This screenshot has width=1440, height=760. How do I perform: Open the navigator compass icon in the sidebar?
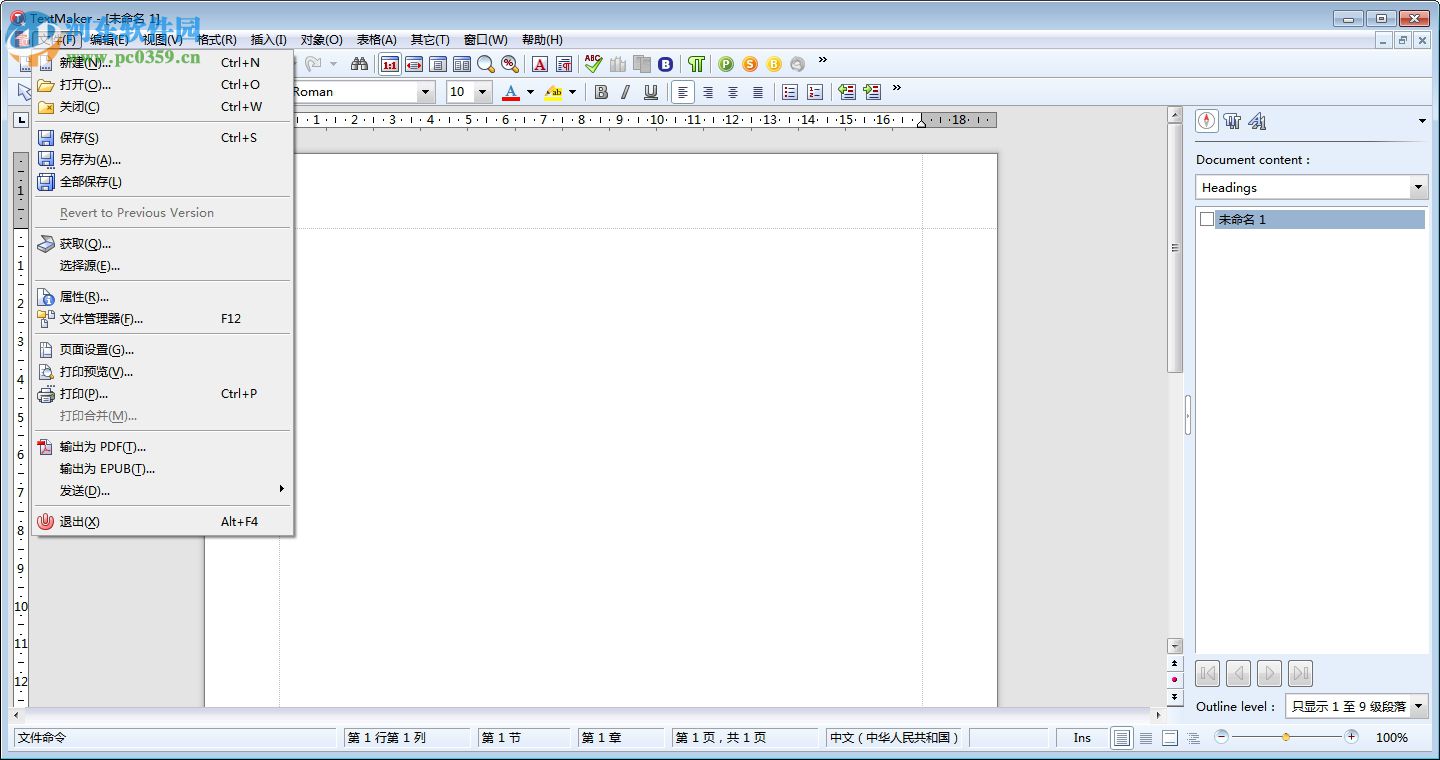pyautogui.click(x=1207, y=121)
